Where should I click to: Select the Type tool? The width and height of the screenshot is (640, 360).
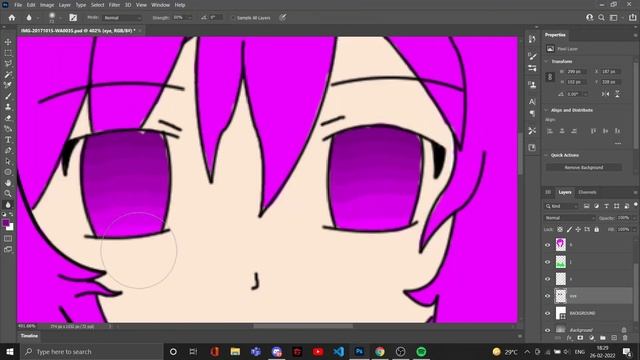tap(8, 140)
